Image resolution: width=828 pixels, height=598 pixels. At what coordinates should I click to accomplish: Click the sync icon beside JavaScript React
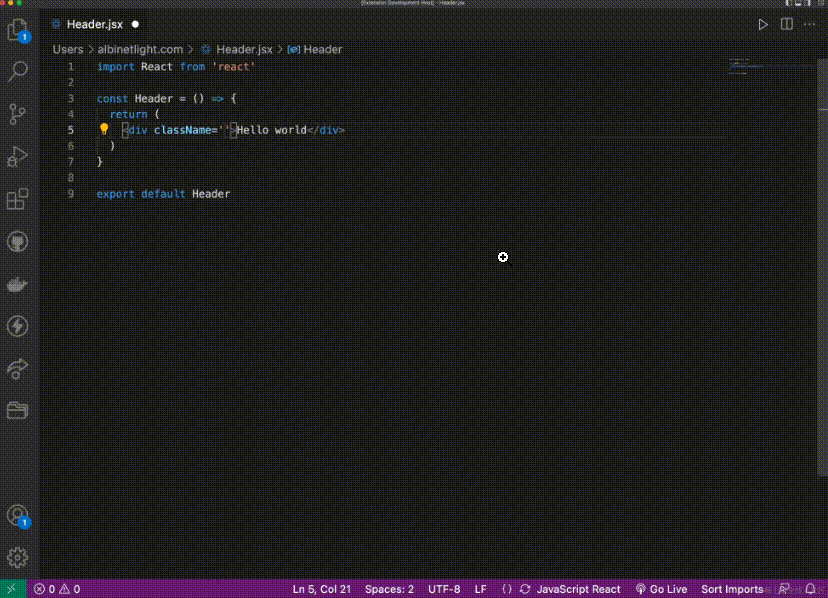(525, 588)
